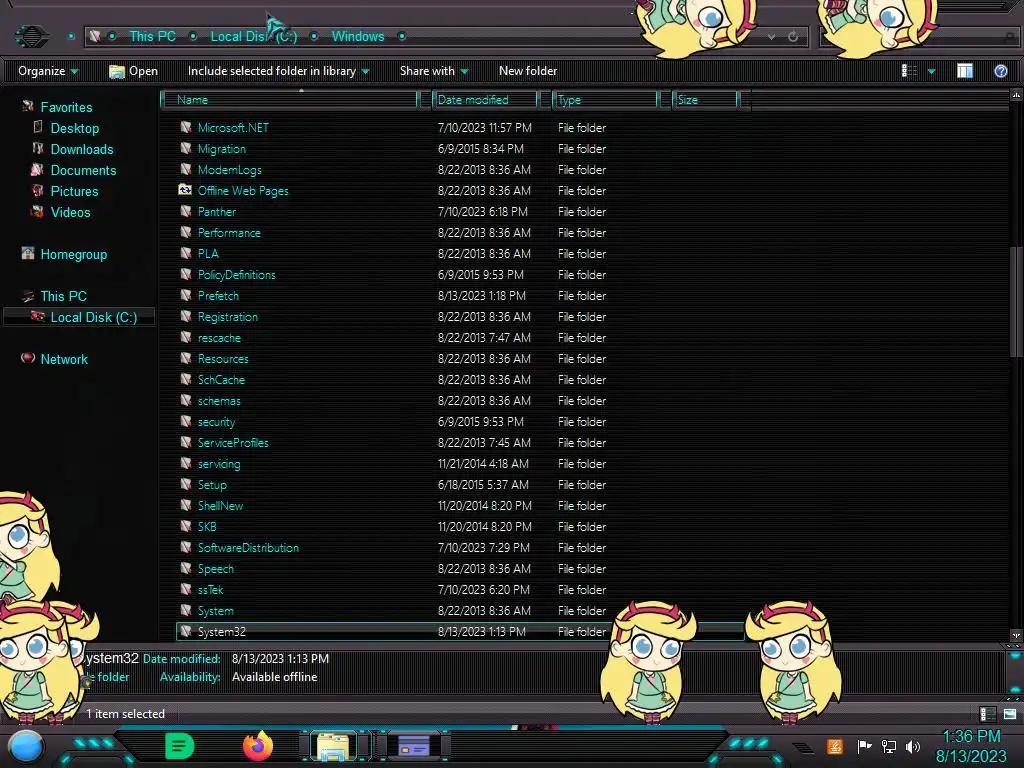Select File Explorer taskbar icon
This screenshot has height=768, width=1024.
pyautogui.click(x=332, y=746)
